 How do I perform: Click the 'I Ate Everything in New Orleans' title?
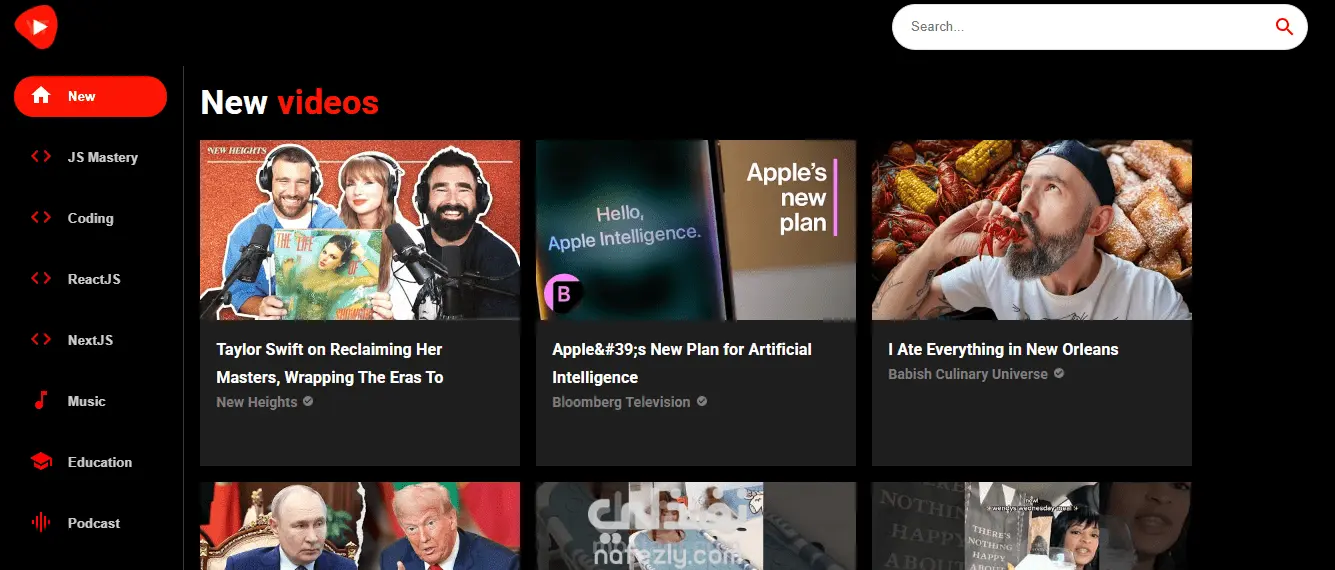click(x=1003, y=349)
